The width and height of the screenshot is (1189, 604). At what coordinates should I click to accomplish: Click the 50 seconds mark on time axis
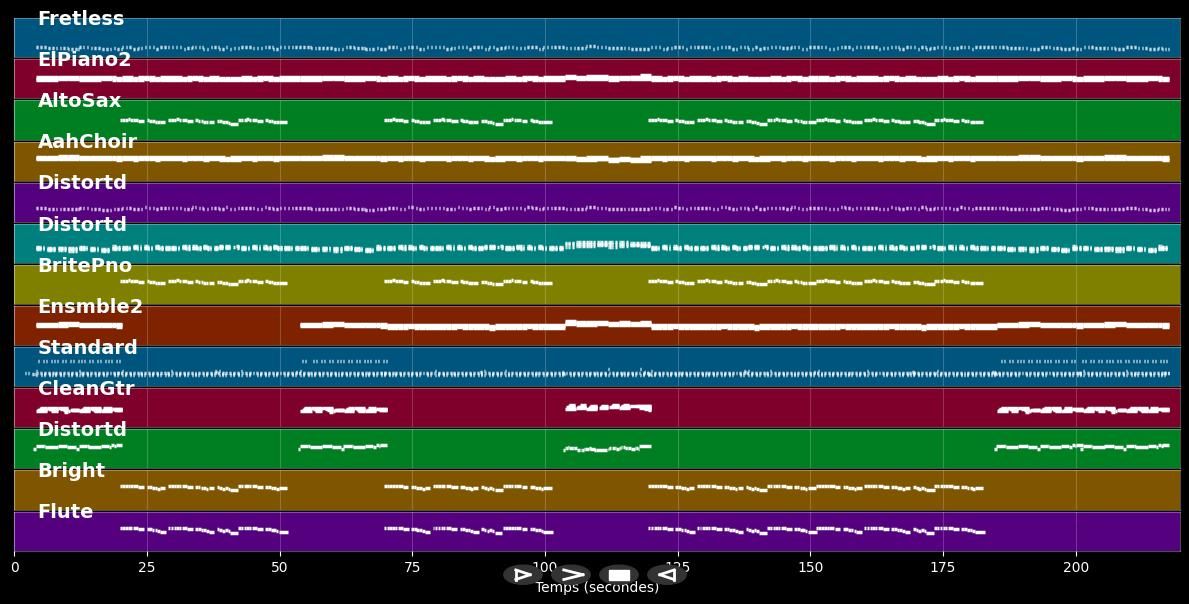279,568
